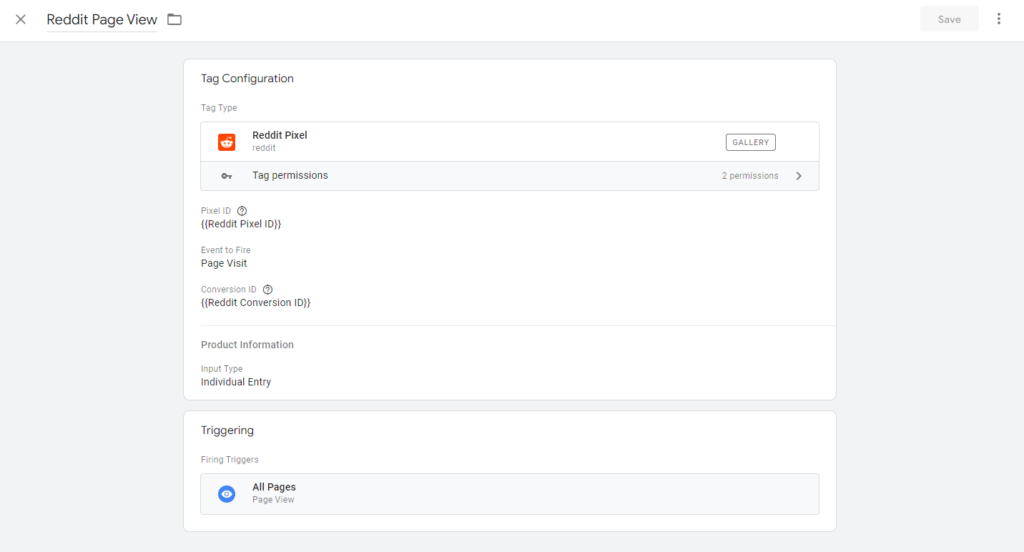
Task: Edit the tag name Reddit Page View
Action: (x=102, y=20)
